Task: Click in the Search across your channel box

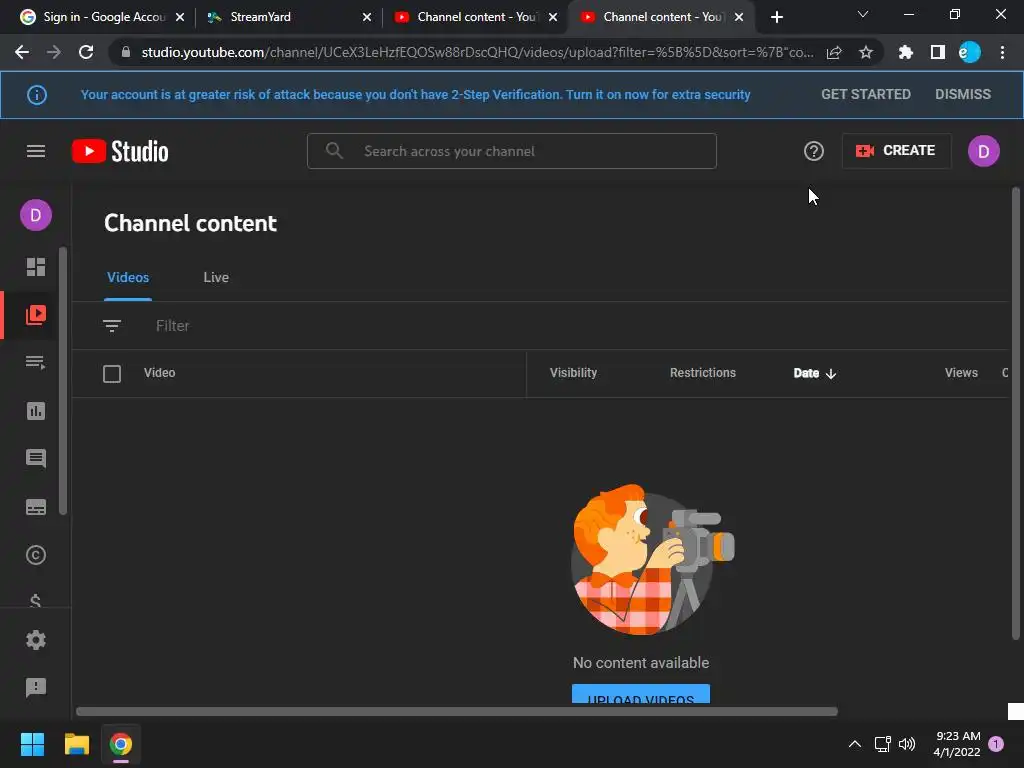Action: click(x=511, y=152)
